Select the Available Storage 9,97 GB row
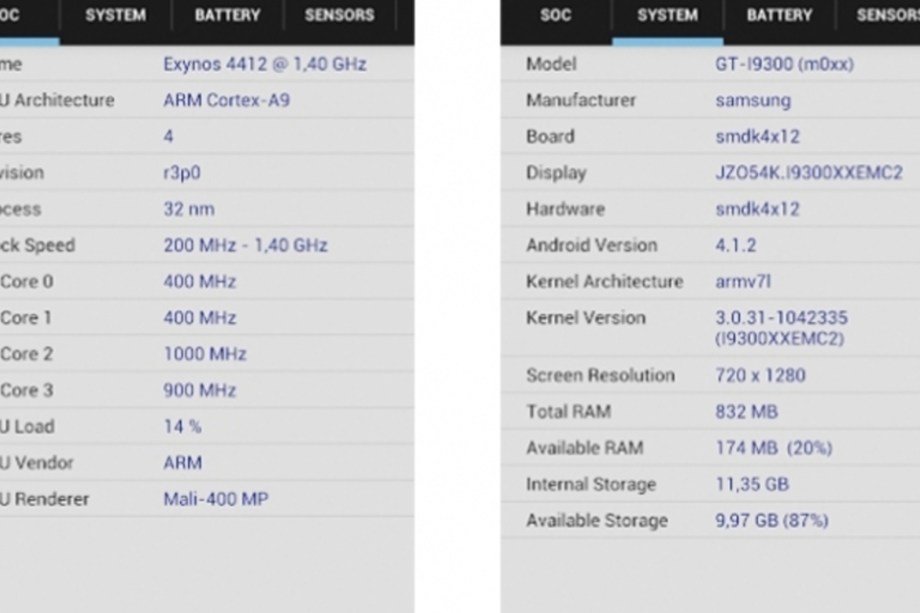Viewport: 920px width, 613px height. (x=710, y=520)
